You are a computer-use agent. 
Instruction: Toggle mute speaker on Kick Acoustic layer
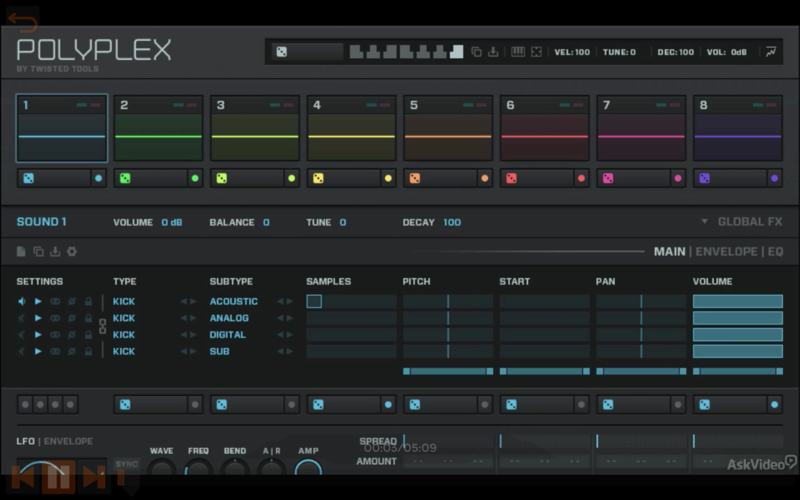coord(21,302)
